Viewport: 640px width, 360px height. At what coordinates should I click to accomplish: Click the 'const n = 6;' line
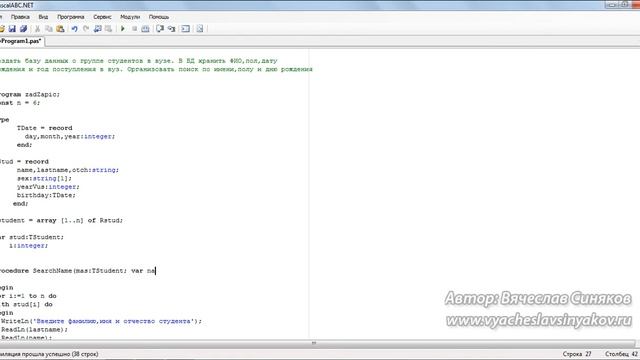coord(20,103)
